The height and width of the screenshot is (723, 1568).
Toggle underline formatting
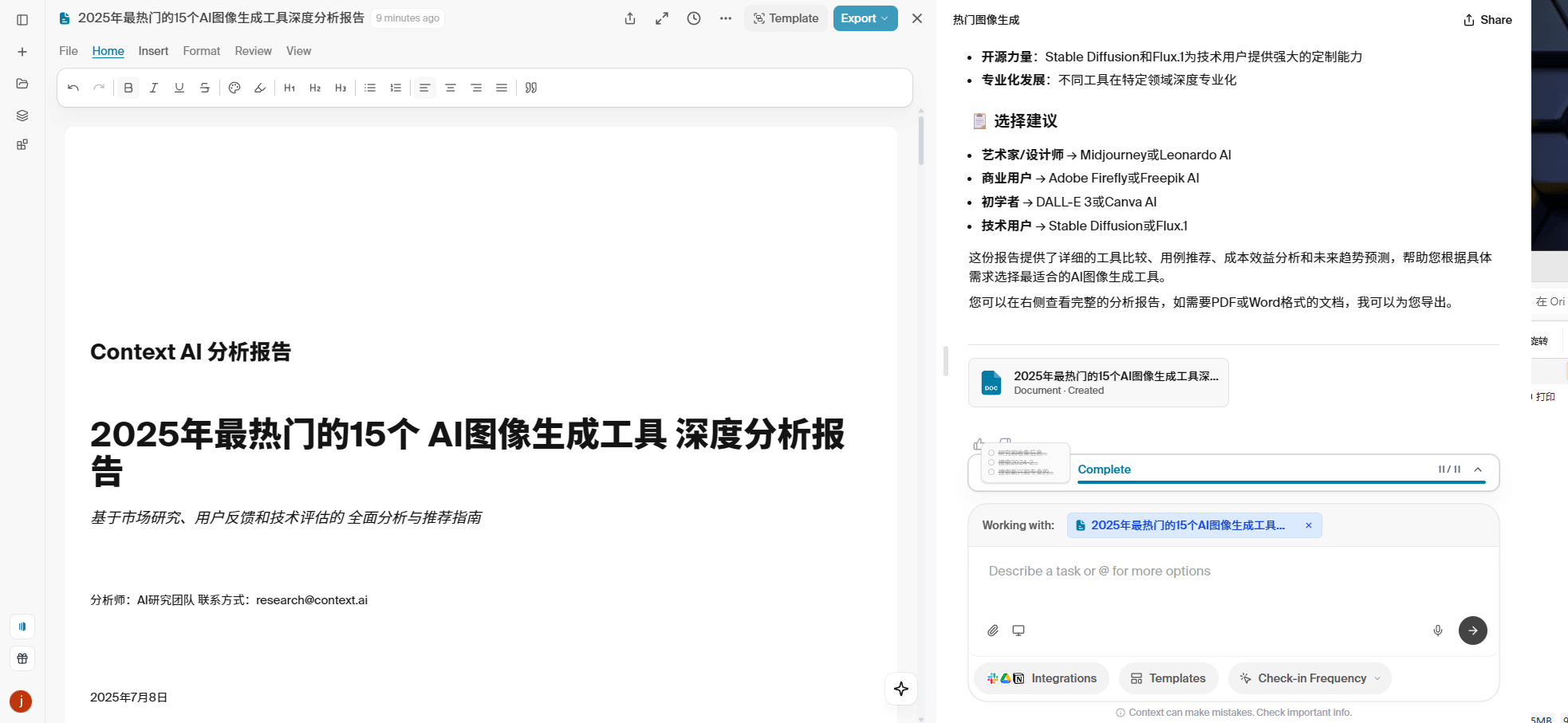tap(179, 88)
